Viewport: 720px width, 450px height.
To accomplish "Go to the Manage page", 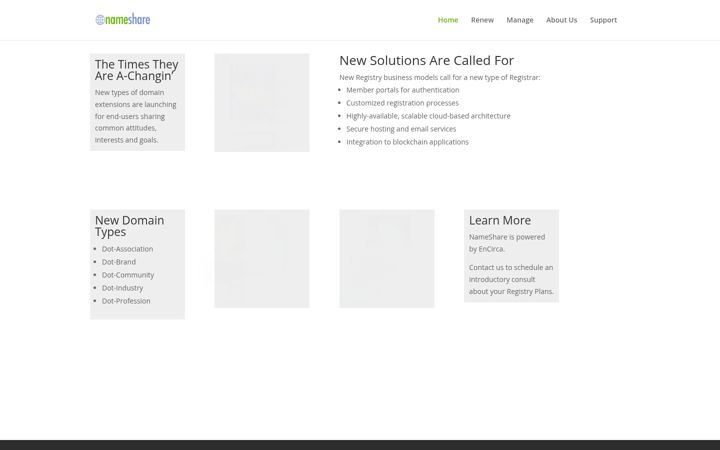I will coord(520,20).
